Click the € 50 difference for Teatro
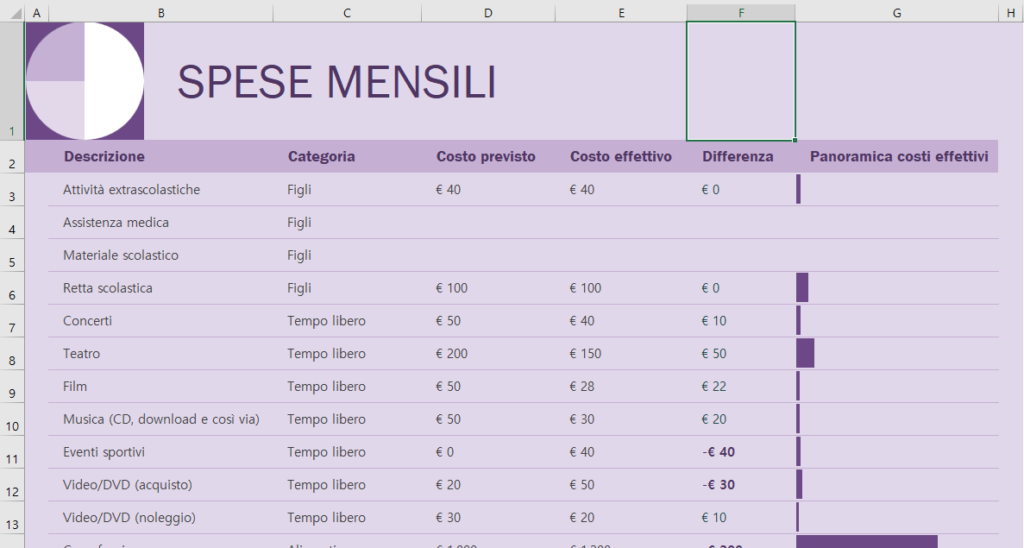Screen dimensions: 1024x548 click(x=714, y=353)
